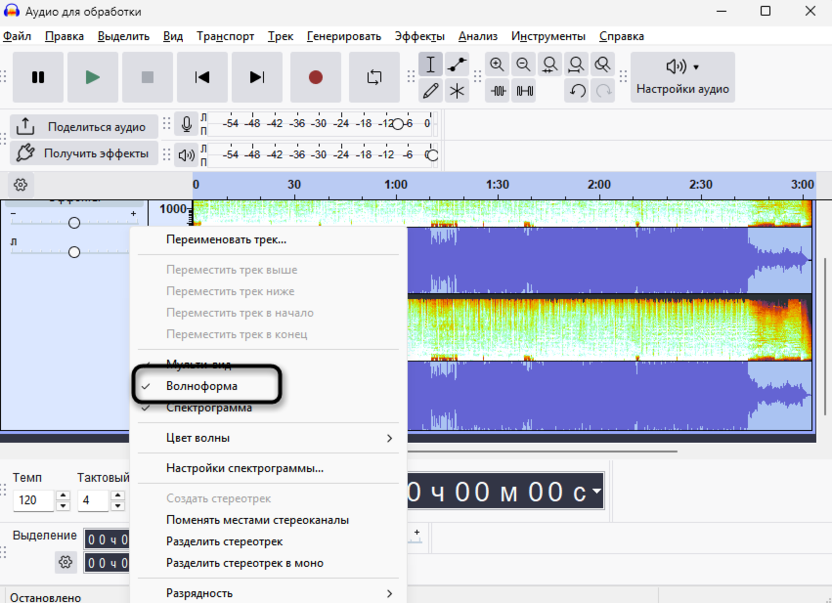The height and width of the screenshot is (603, 832).
Task: Select the Multi-tool
Action: click(x=457, y=90)
